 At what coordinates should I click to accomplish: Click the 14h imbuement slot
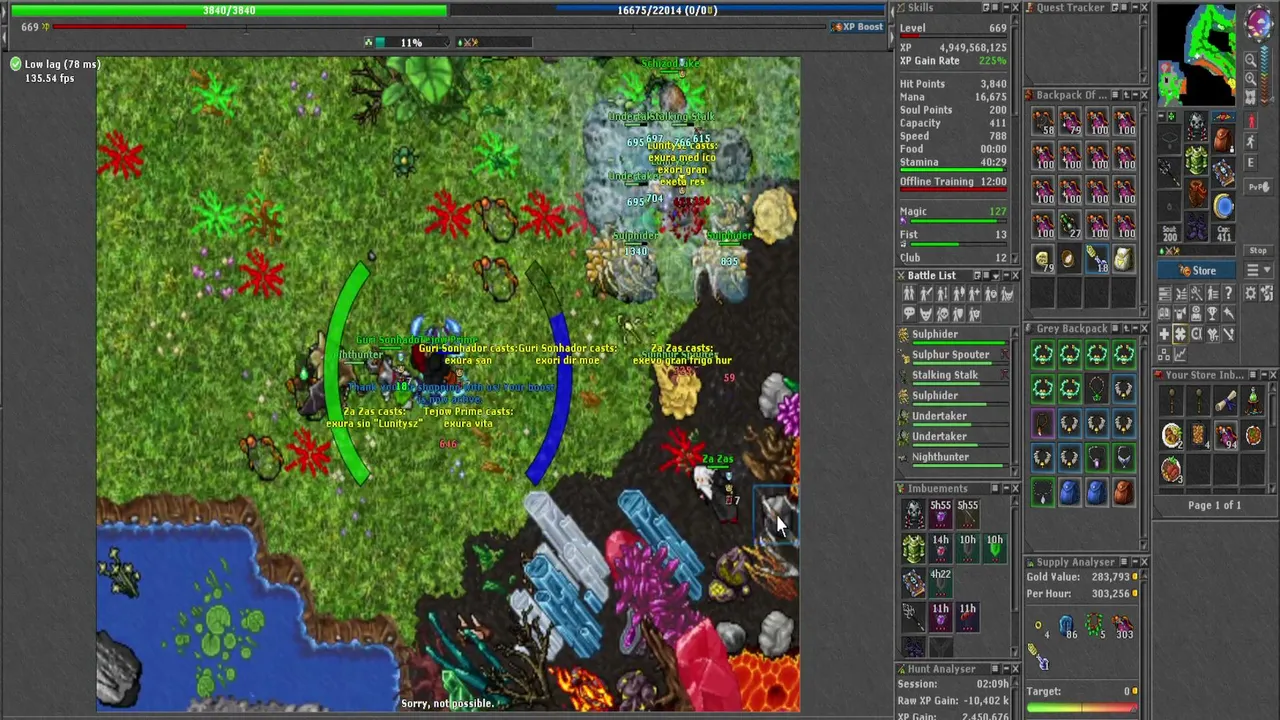coord(940,547)
